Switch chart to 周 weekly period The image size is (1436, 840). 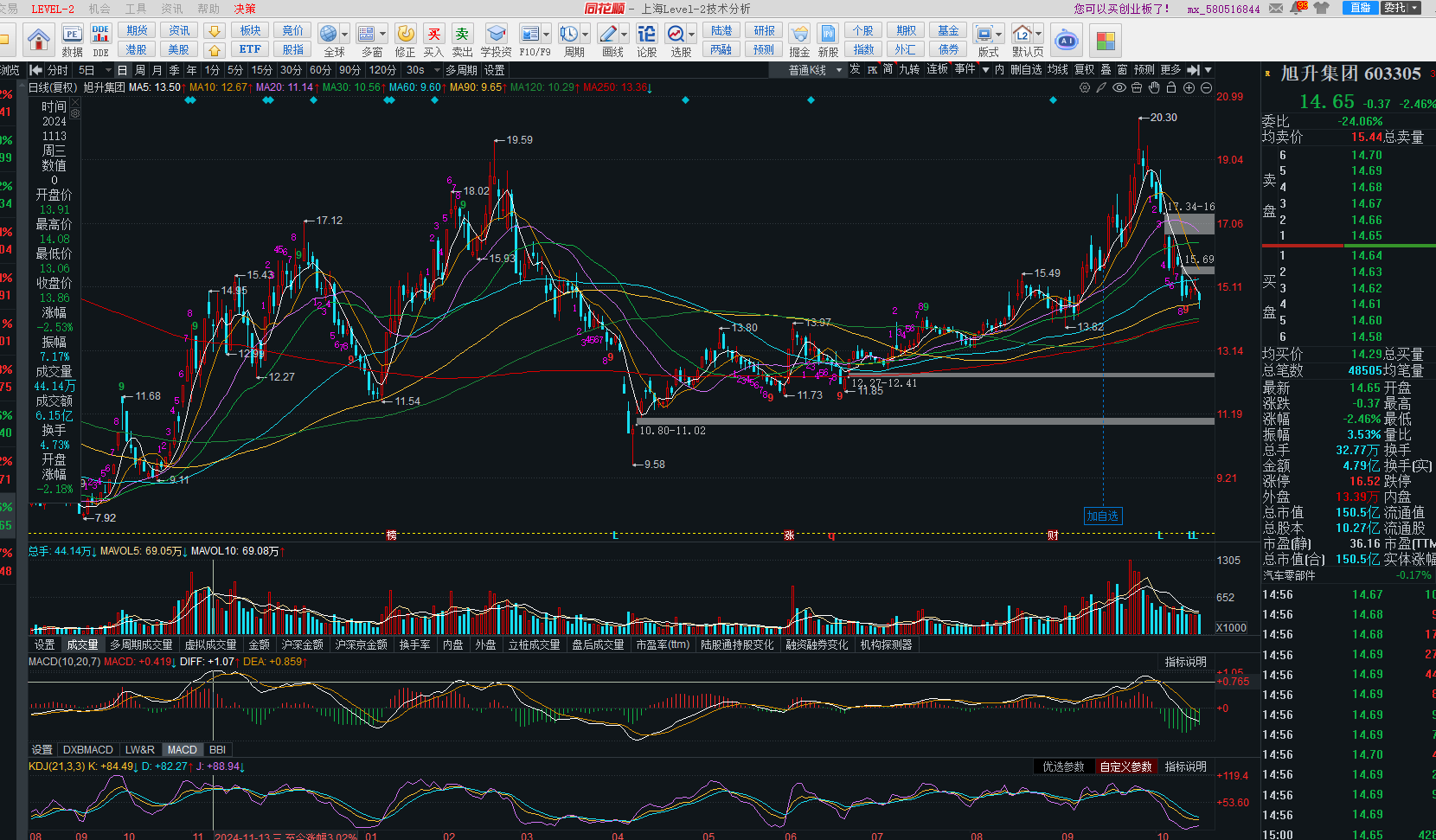tap(140, 70)
